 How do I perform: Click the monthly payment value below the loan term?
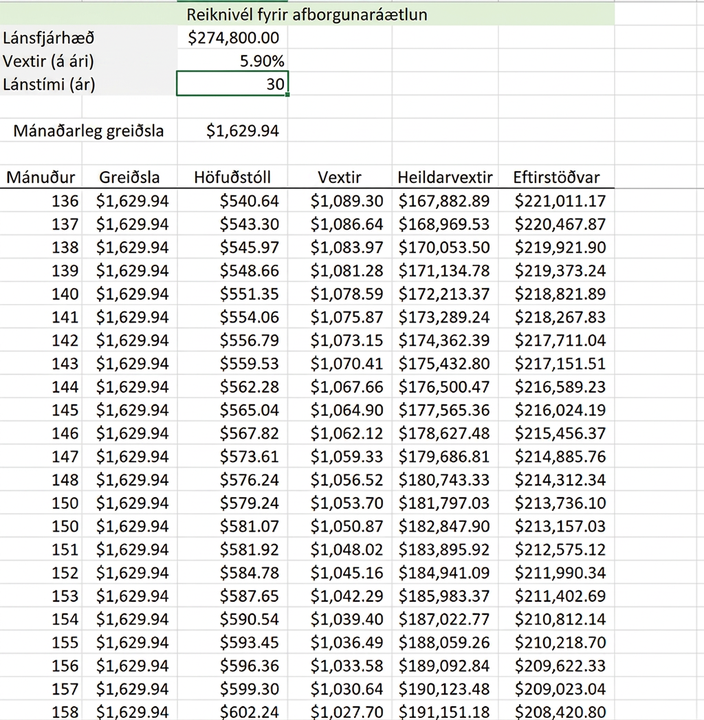click(233, 131)
